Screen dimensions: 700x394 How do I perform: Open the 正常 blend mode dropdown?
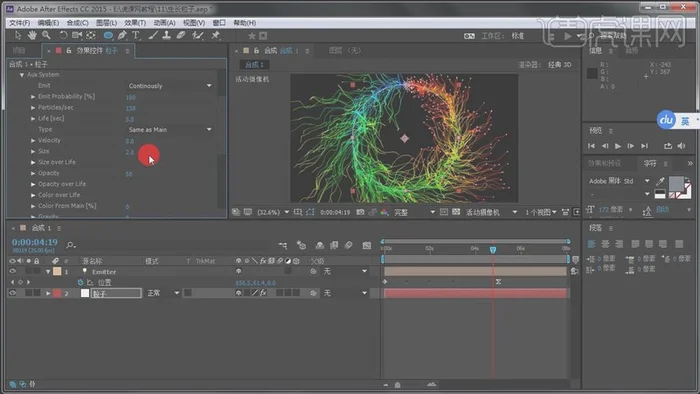click(163, 293)
